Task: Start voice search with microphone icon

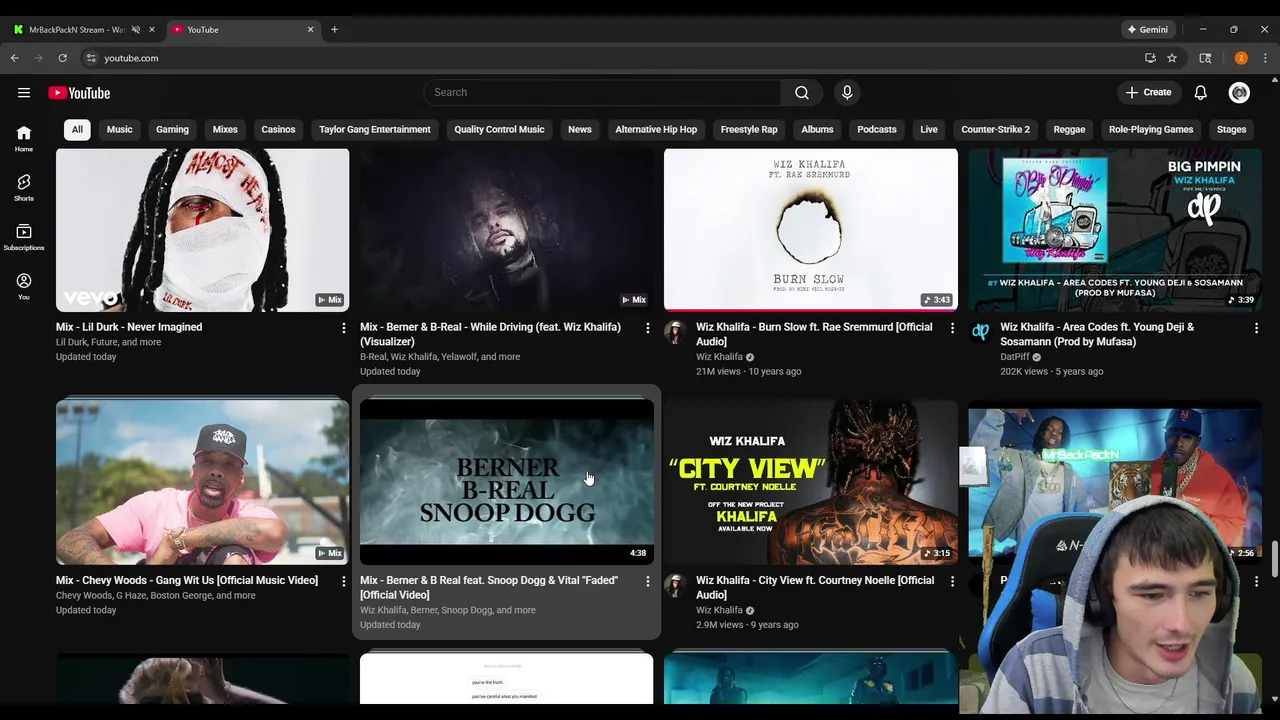Action: [847, 92]
